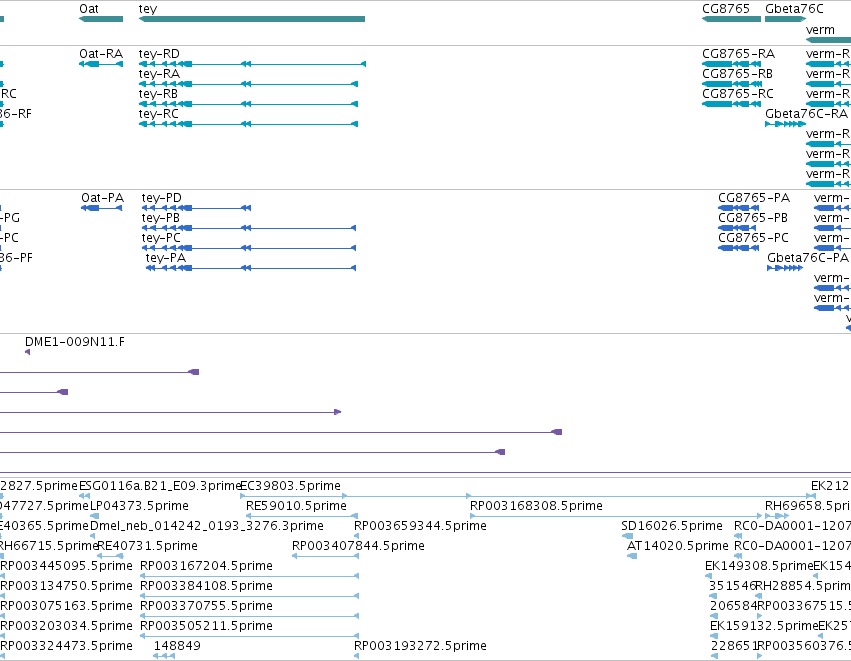This screenshot has width=851, height=661.
Task: Select the EK159132.5prime EST label
Action: (764, 626)
